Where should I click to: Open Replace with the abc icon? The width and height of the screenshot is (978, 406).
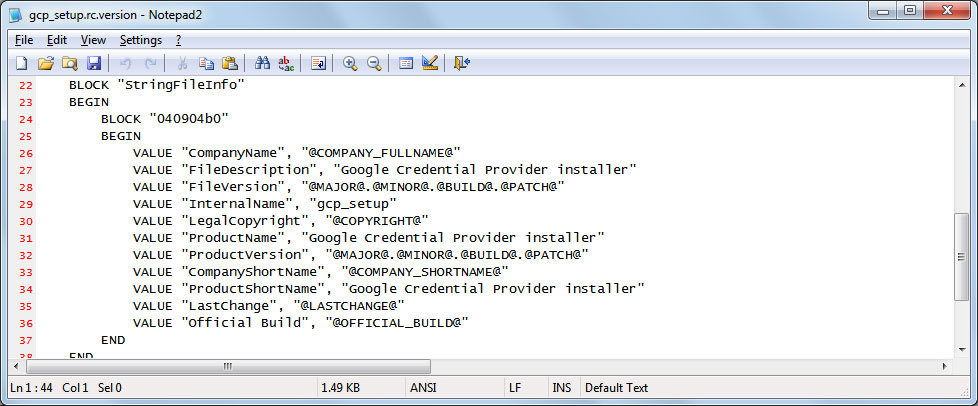(x=286, y=63)
